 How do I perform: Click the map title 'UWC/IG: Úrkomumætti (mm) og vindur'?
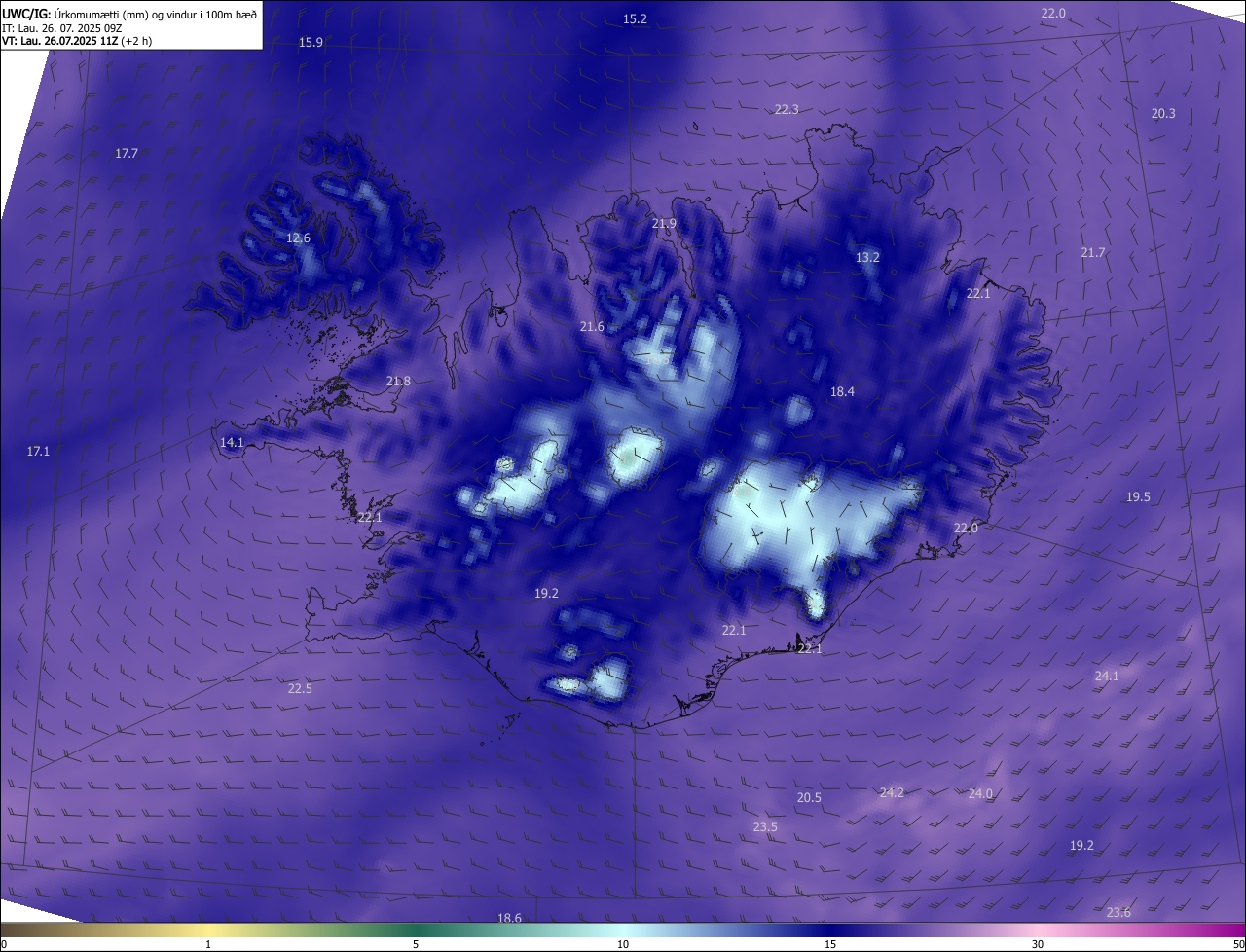(x=129, y=14)
